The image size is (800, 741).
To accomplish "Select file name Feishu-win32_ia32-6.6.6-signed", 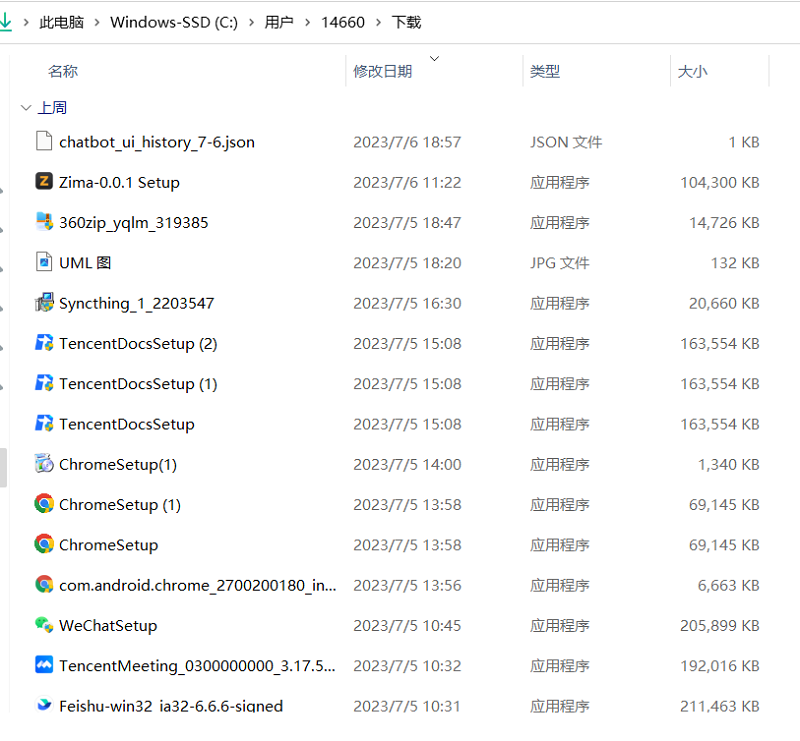I will coord(171,706).
